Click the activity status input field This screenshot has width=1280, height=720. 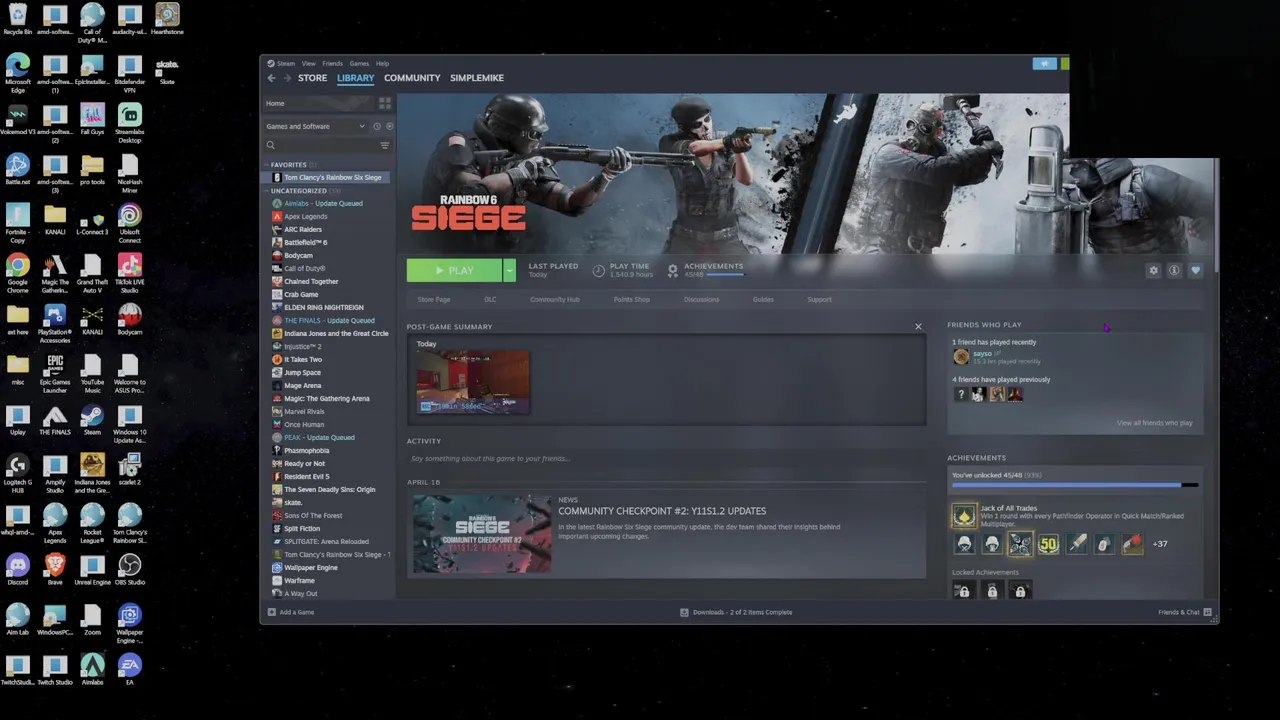666,458
